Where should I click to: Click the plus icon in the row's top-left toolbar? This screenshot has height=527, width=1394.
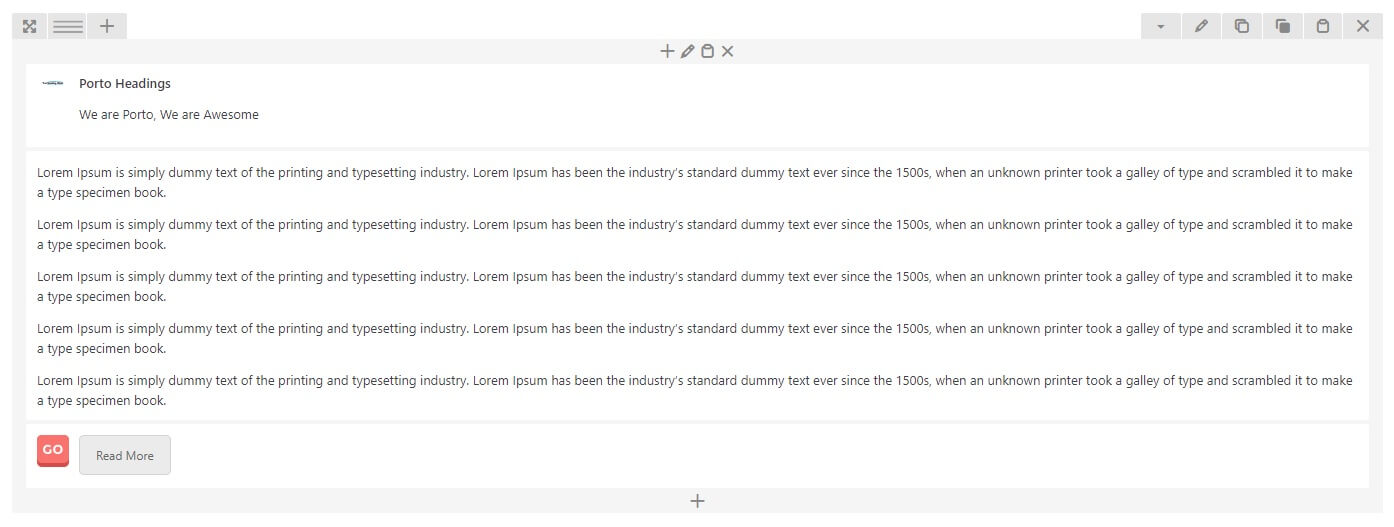click(x=107, y=26)
